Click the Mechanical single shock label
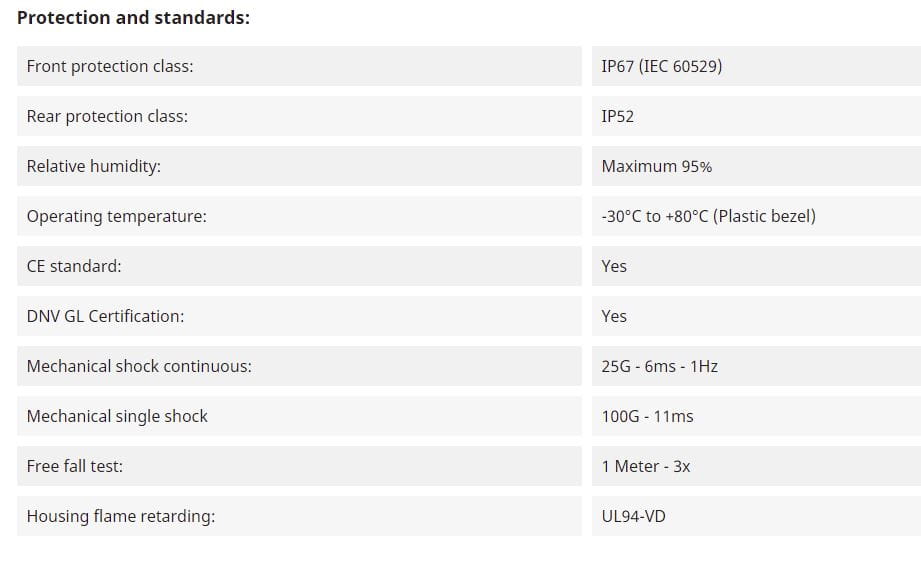 (x=117, y=416)
